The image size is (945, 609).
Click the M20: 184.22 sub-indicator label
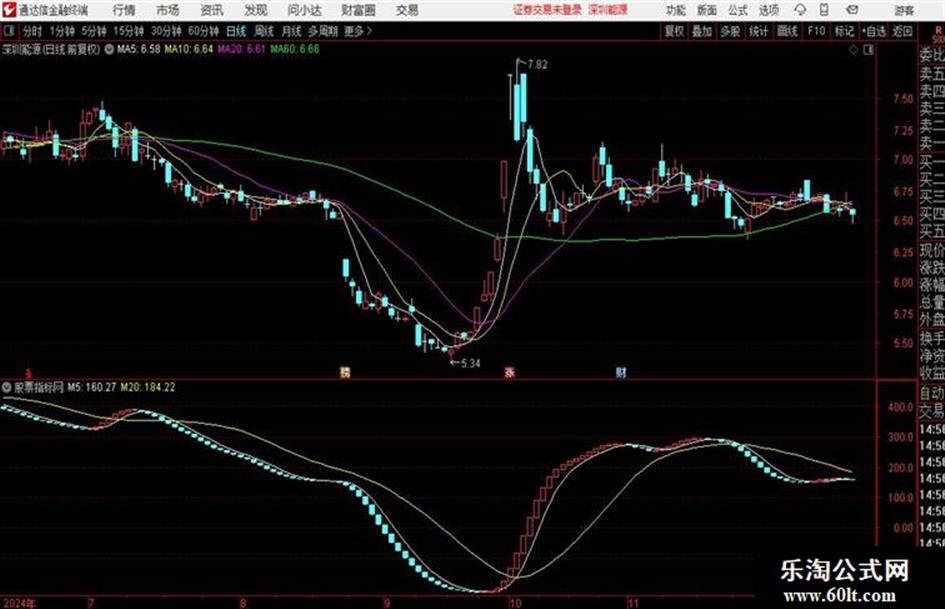(x=148, y=387)
